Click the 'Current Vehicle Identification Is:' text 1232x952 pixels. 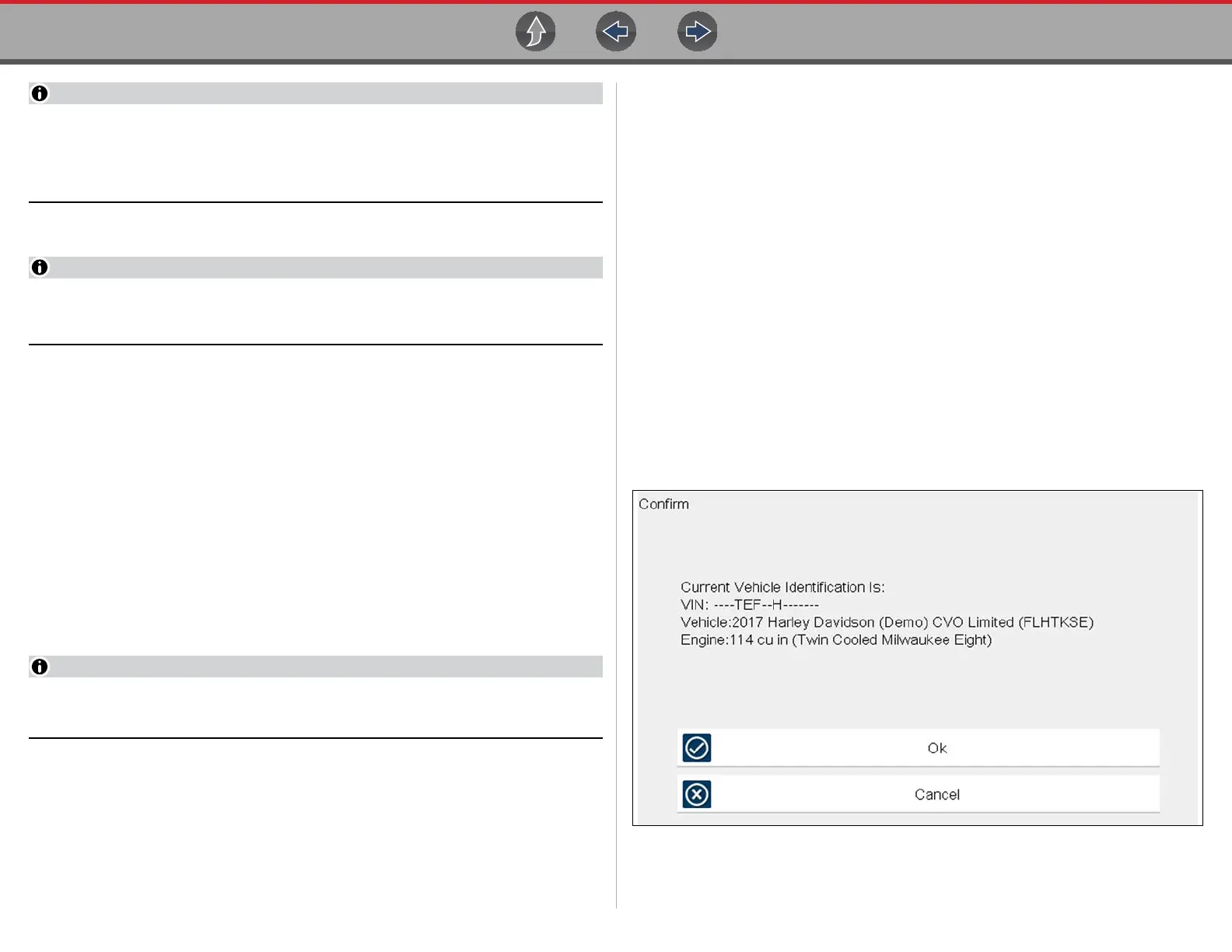pos(782,587)
